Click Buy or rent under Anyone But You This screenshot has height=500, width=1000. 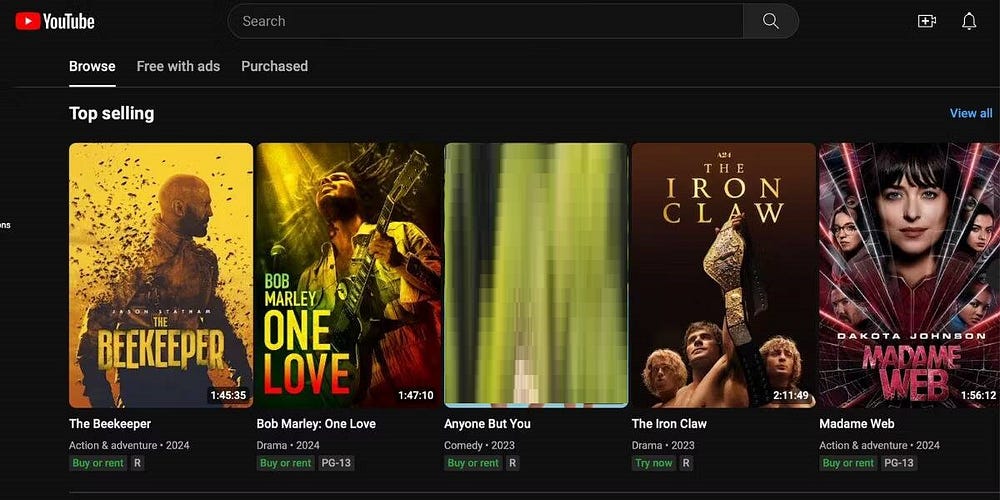pos(472,463)
